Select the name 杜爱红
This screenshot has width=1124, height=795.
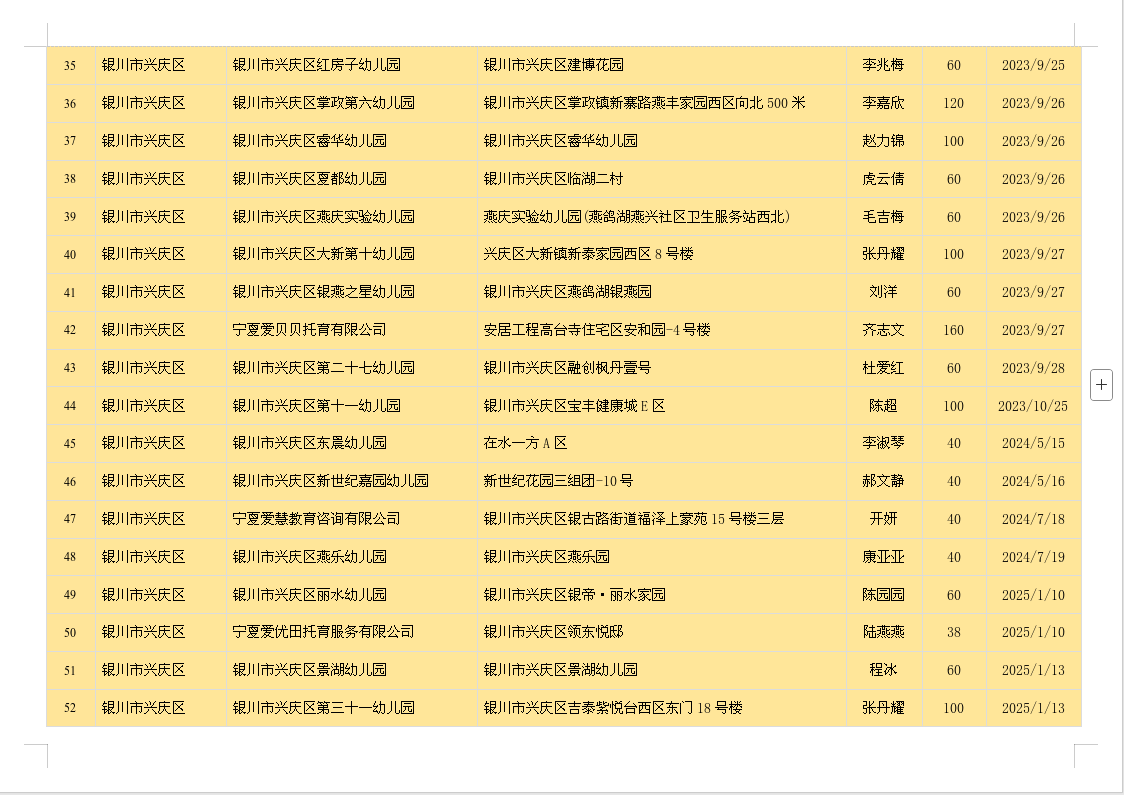point(883,368)
